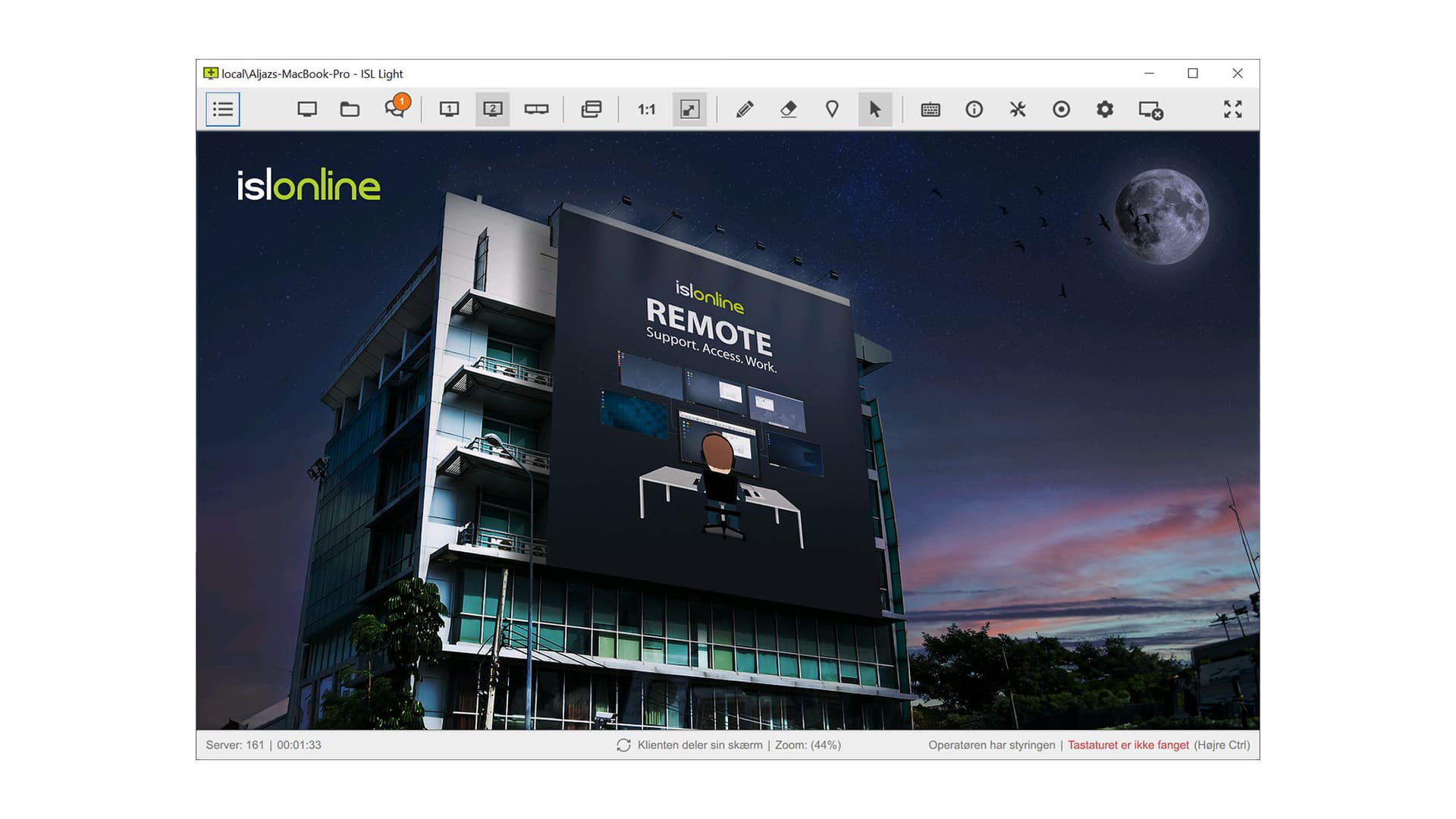The height and width of the screenshot is (819, 1456).
Task: Click the desktop screen sharing icon
Action: (x=307, y=109)
